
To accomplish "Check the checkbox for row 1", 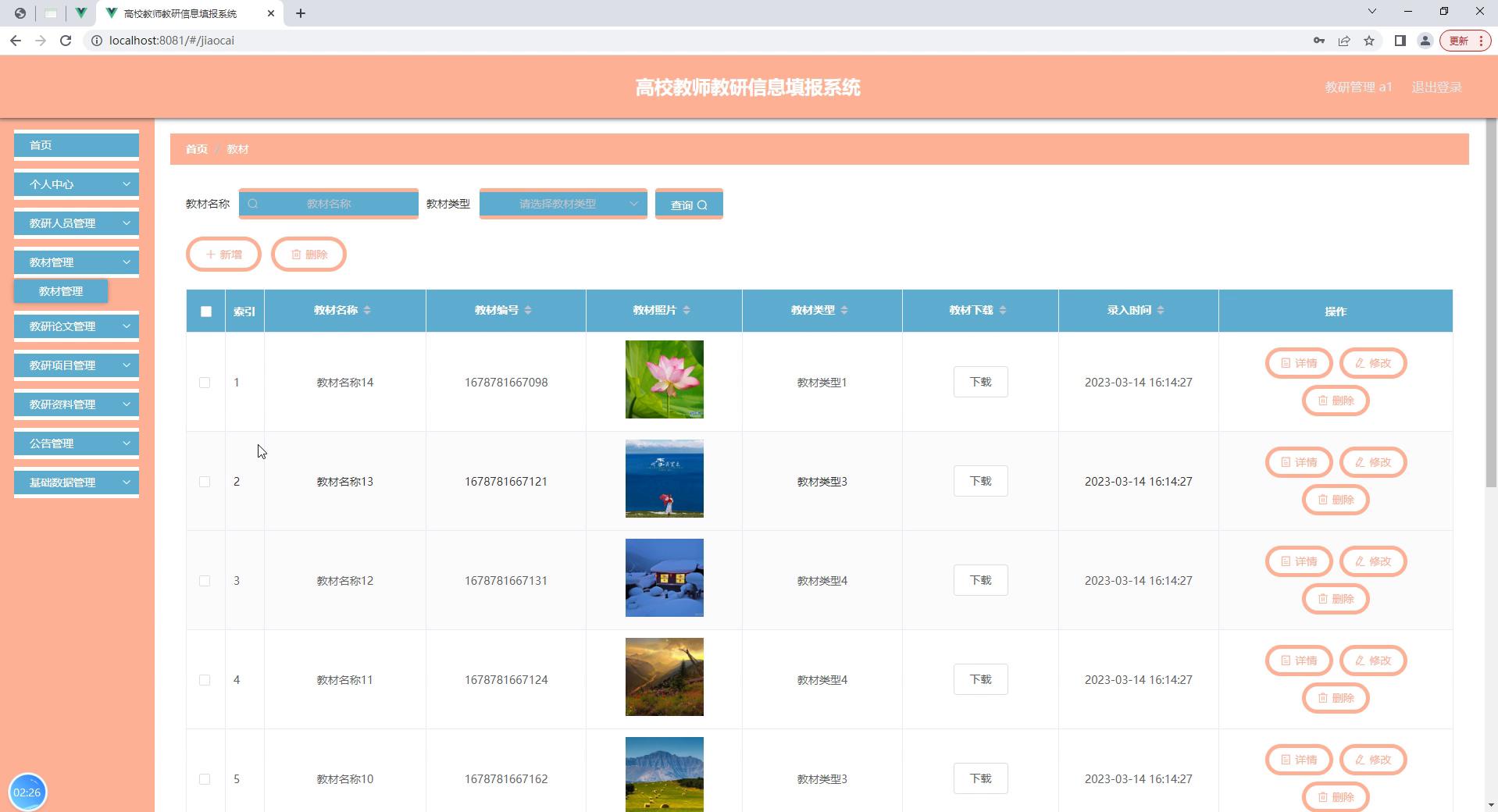I will (x=205, y=383).
